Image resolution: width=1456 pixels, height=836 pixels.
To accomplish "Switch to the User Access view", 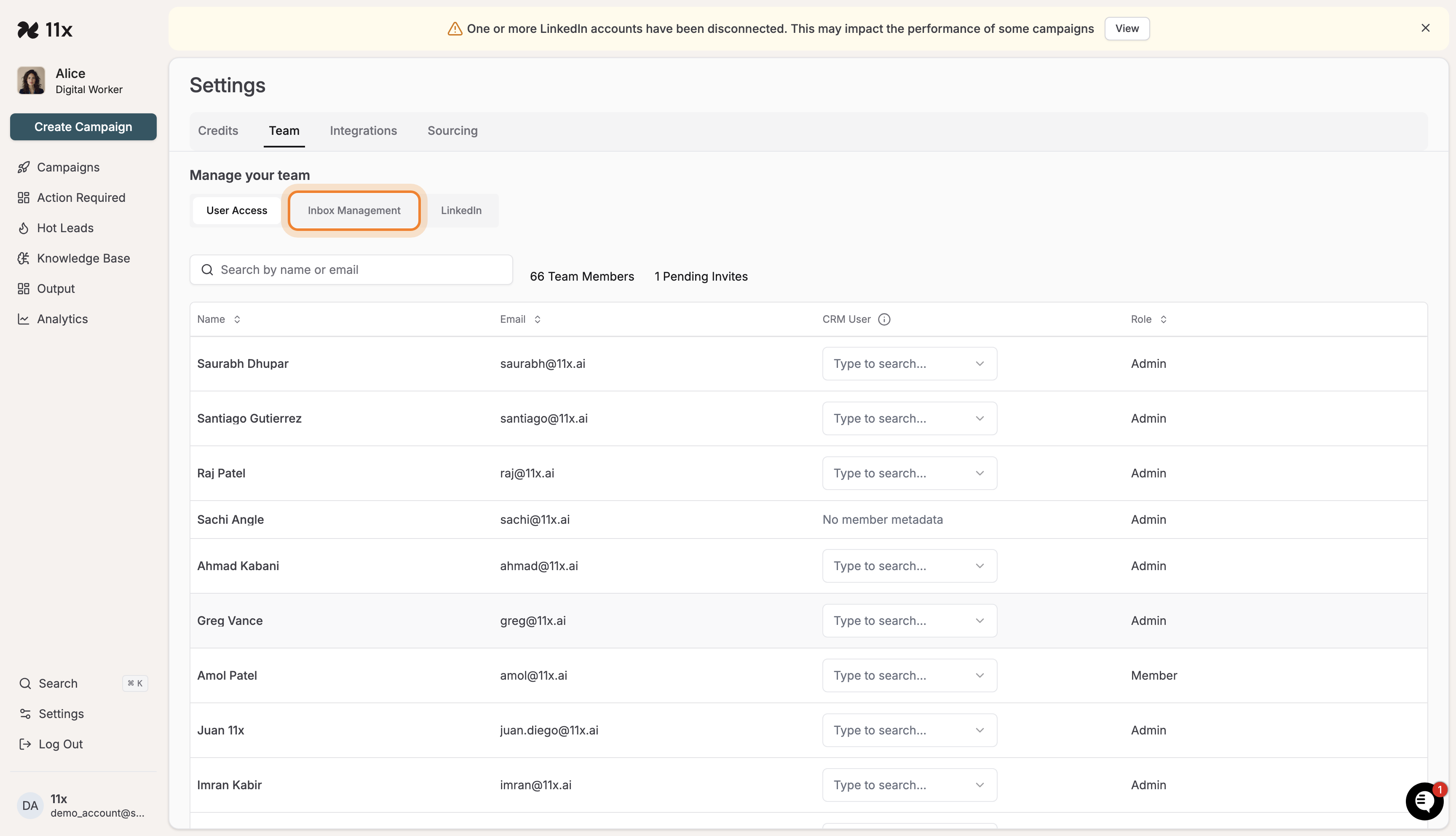I will [x=236, y=210].
